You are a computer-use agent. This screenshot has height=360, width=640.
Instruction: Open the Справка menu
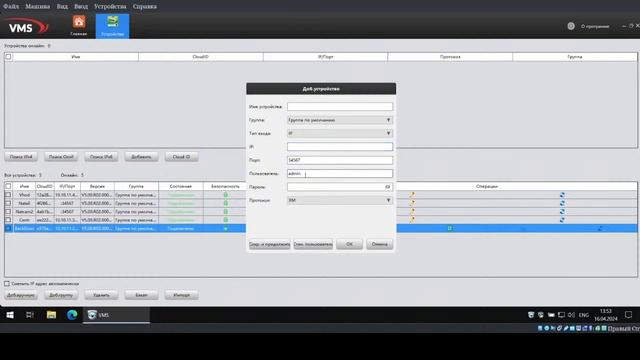click(x=144, y=7)
